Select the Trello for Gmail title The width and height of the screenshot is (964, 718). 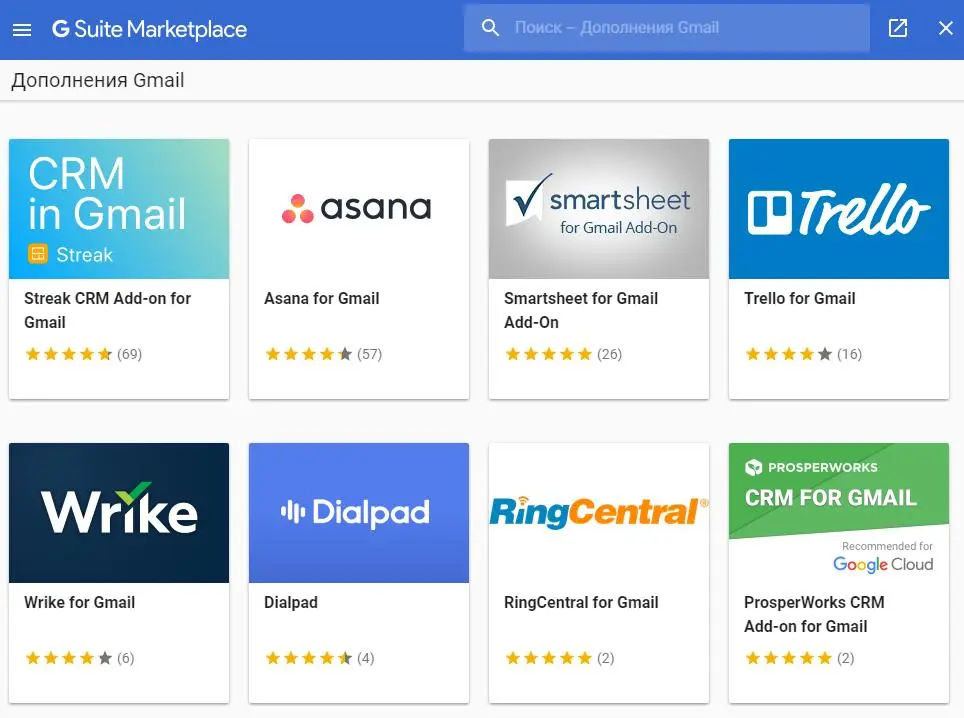tap(799, 299)
